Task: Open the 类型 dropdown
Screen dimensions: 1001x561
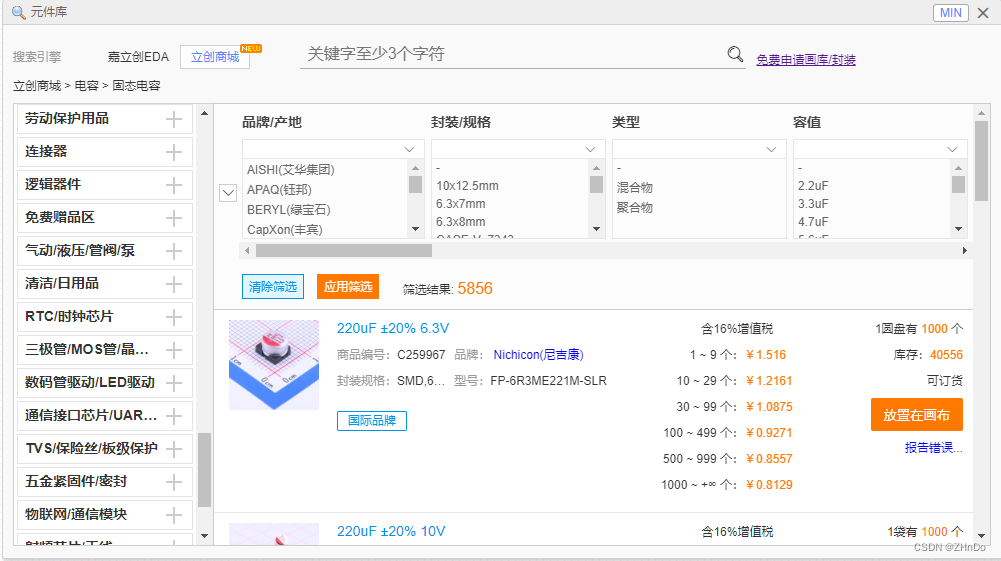Action: click(x=698, y=149)
